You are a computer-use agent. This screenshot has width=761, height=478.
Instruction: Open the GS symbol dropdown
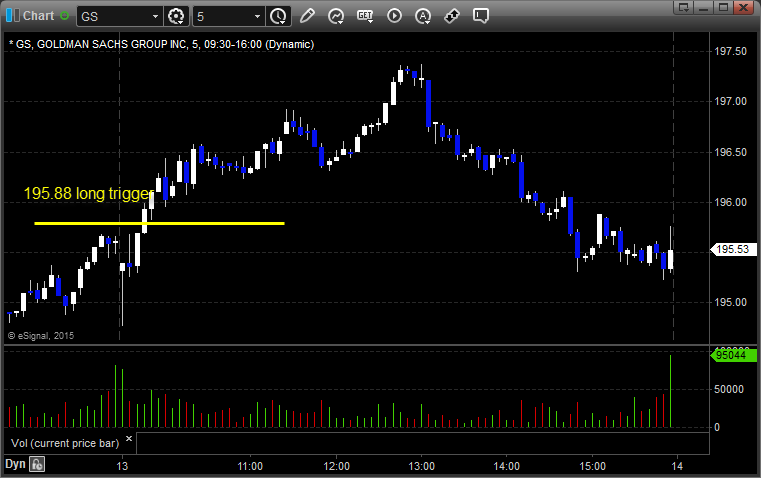pos(155,16)
